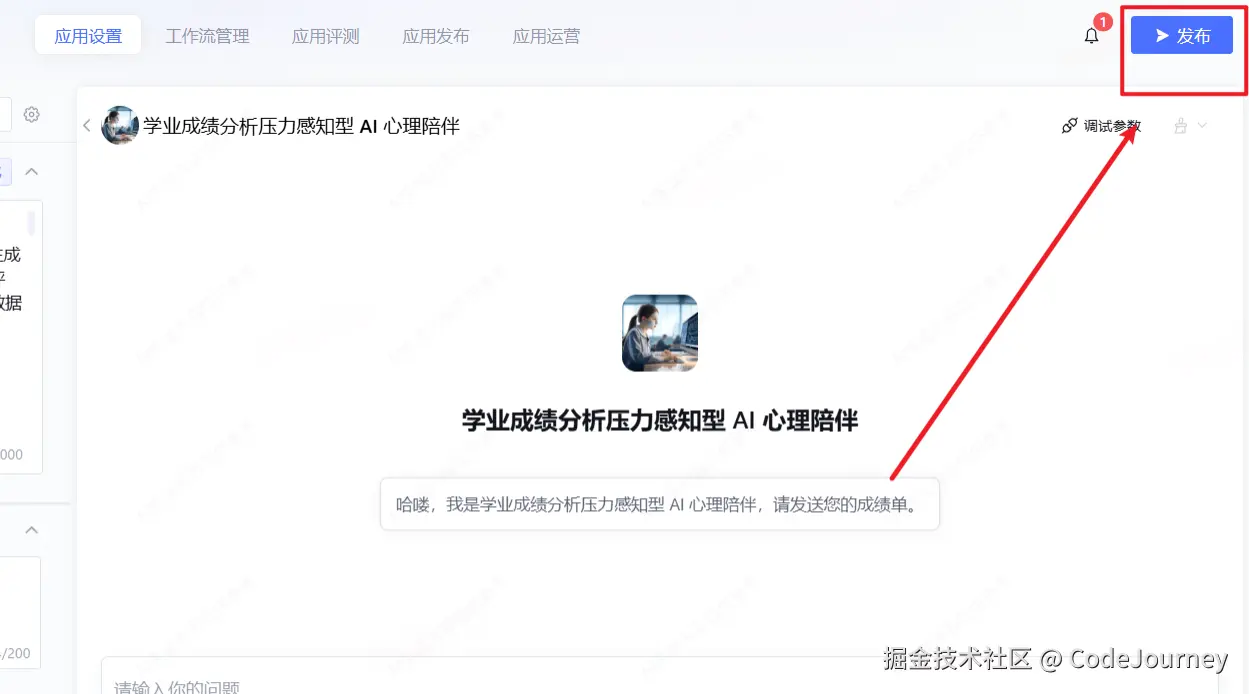Click the blue 发布 publish button
The image size is (1249, 694).
pos(1182,35)
